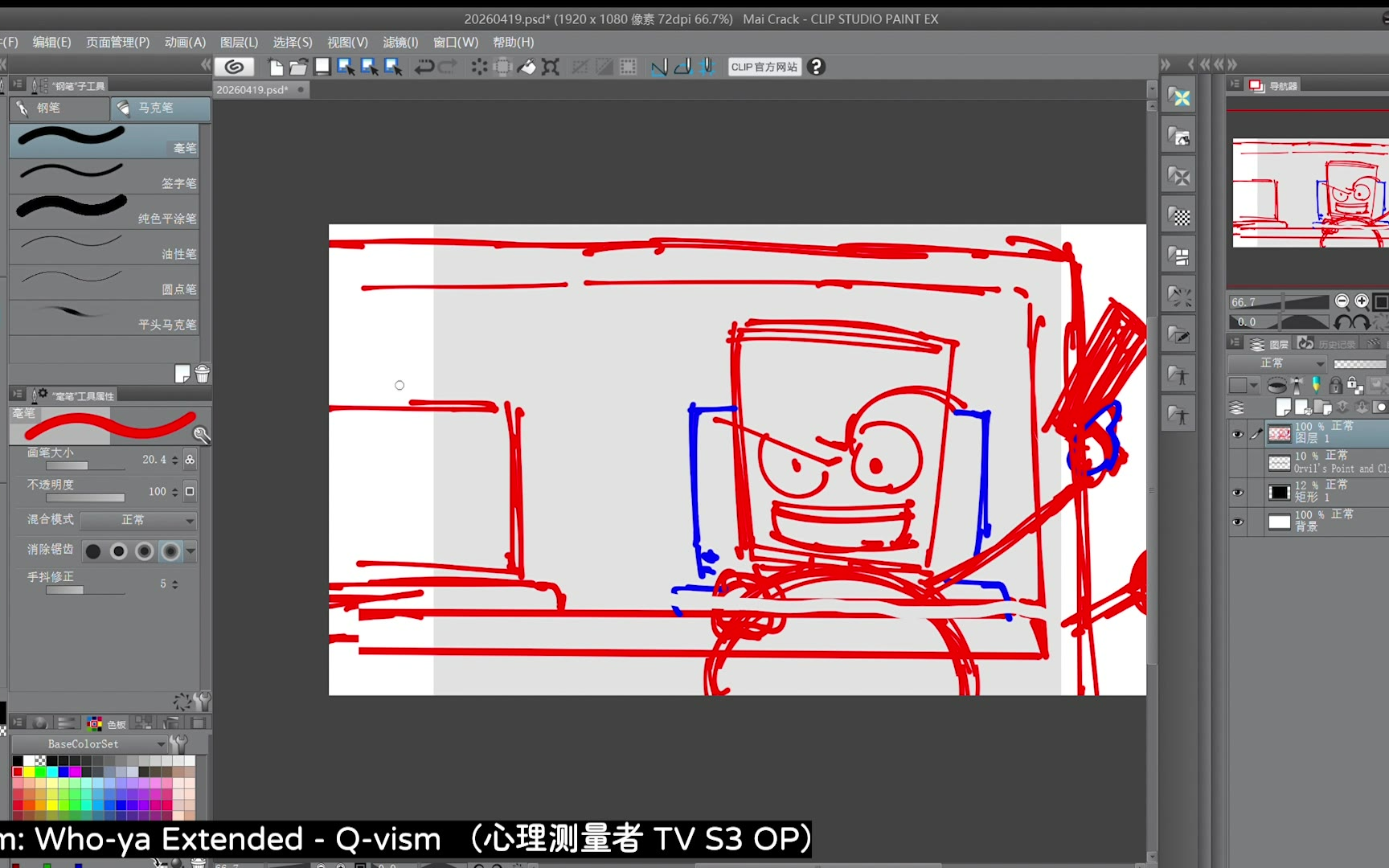Open the layer blend mode 正常 dropdown

tap(1277, 363)
